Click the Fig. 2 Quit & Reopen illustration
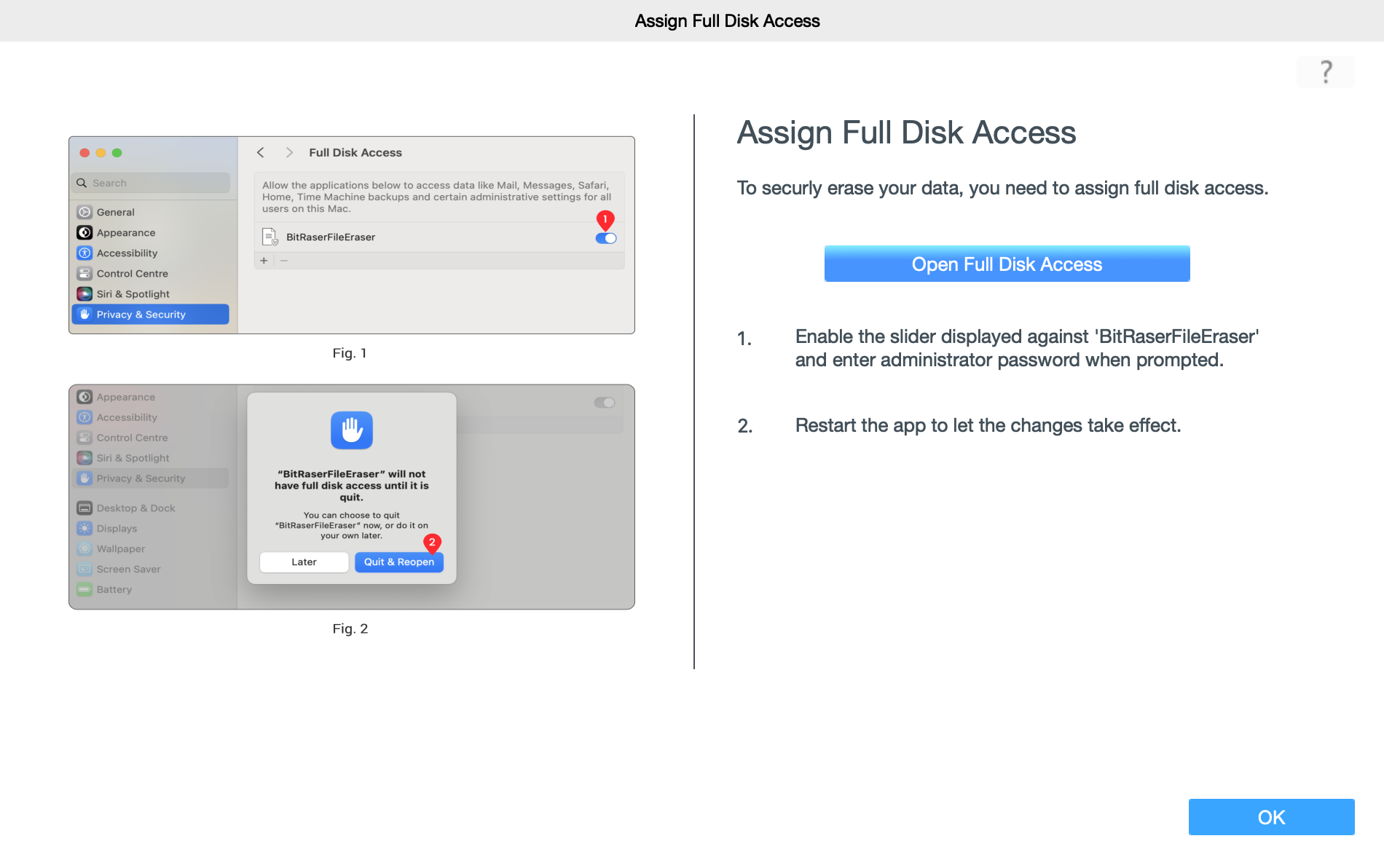Image resolution: width=1384 pixels, height=868 pixels. tap(352, 497)
